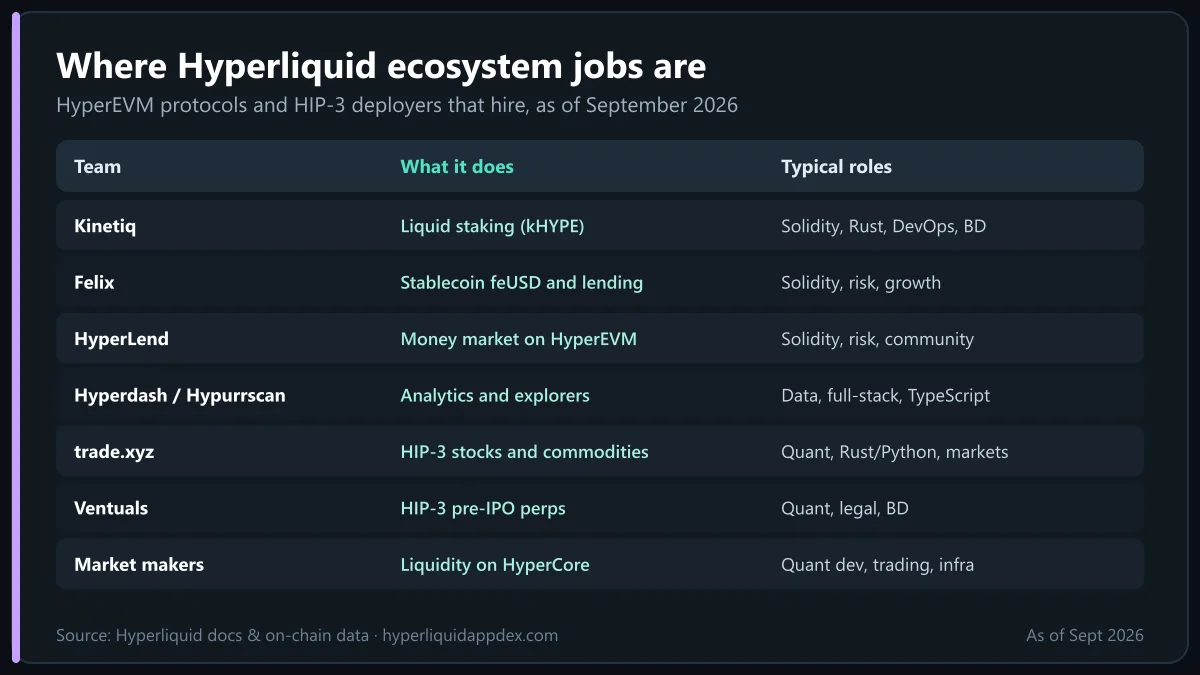
Task: Select the 'What it does' column header
Action: tap(457, 167)
